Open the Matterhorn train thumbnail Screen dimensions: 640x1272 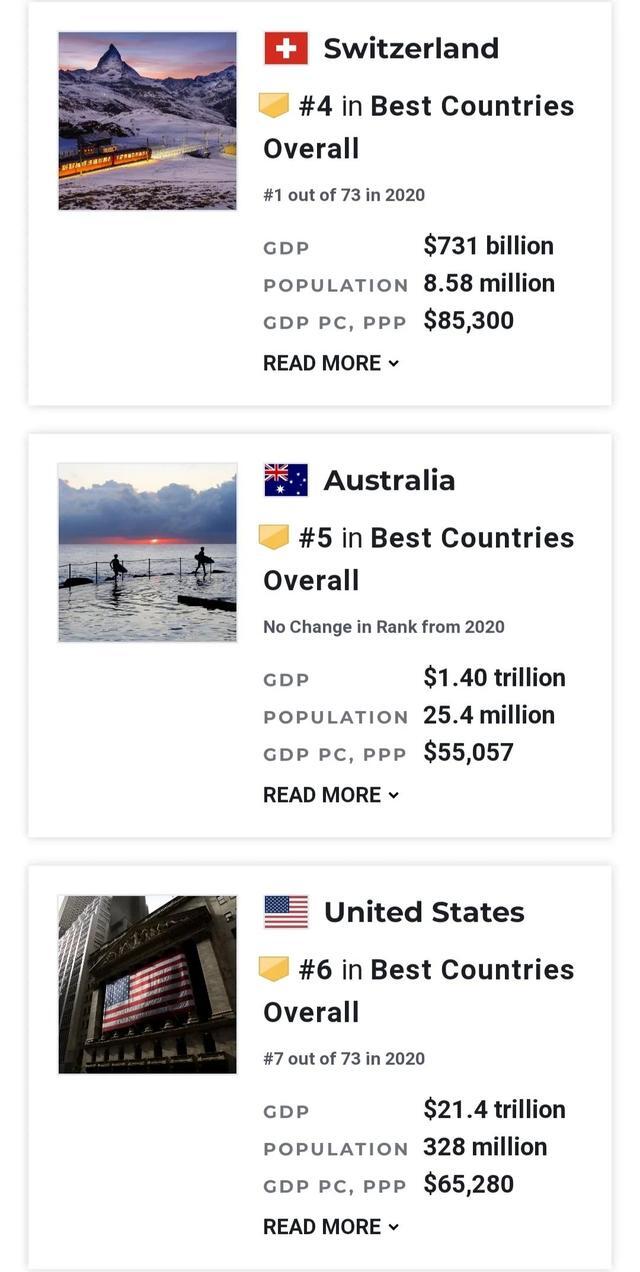[148, 121]
